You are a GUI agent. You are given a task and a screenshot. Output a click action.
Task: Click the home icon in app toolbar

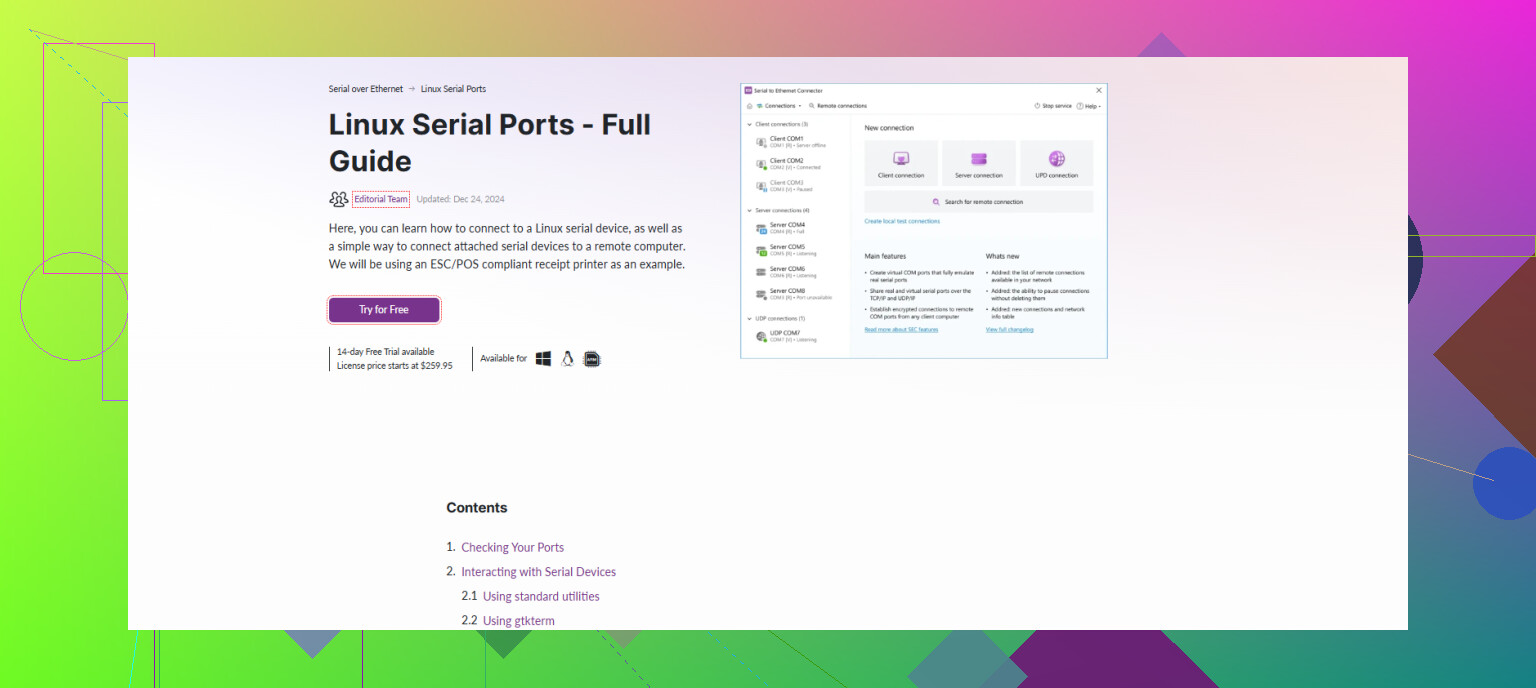point(748,106)
